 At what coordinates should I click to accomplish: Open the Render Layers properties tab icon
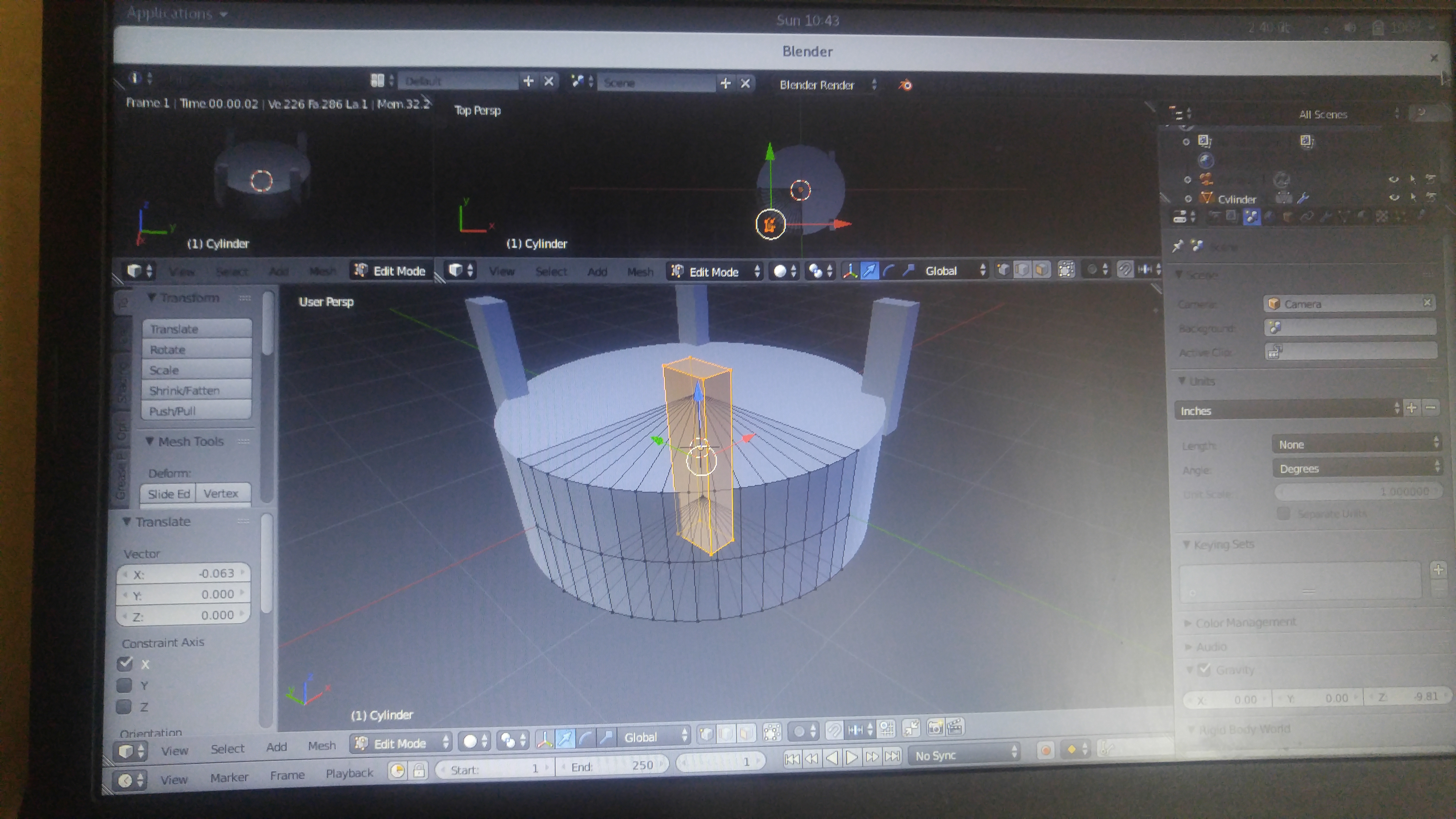[1232, 216]
